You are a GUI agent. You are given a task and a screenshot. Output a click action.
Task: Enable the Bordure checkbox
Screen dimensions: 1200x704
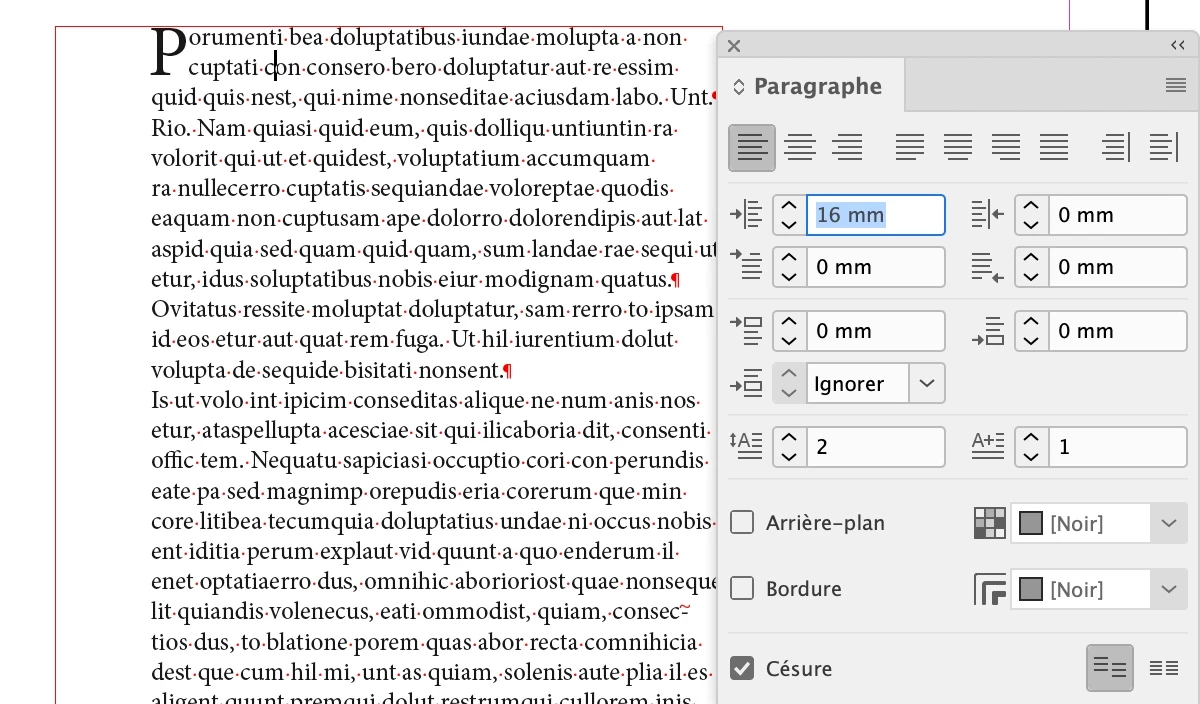(x=742, y=588)
